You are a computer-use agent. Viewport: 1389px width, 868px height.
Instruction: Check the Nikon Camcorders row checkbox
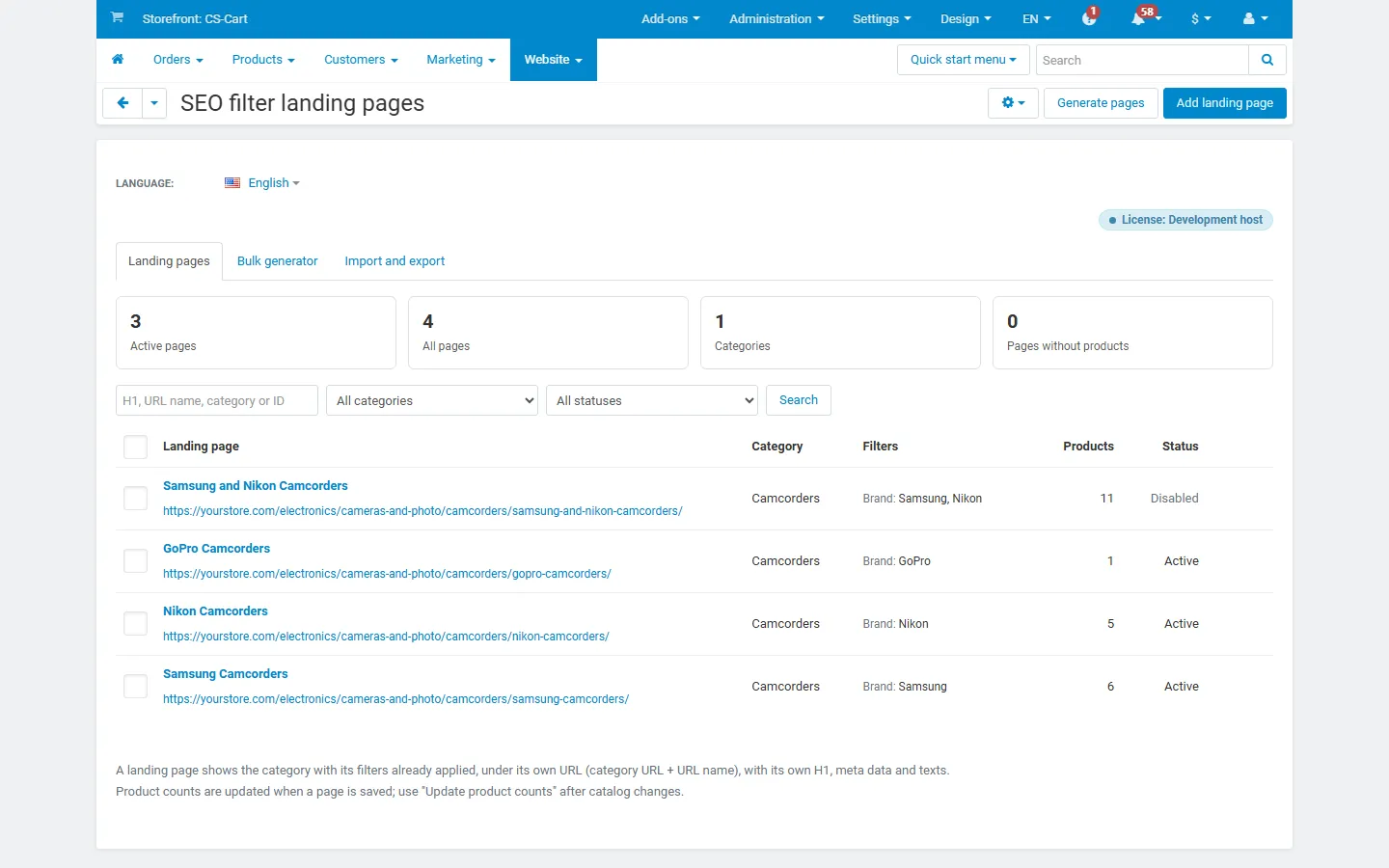pyautogui.click(x=136, y=624)
